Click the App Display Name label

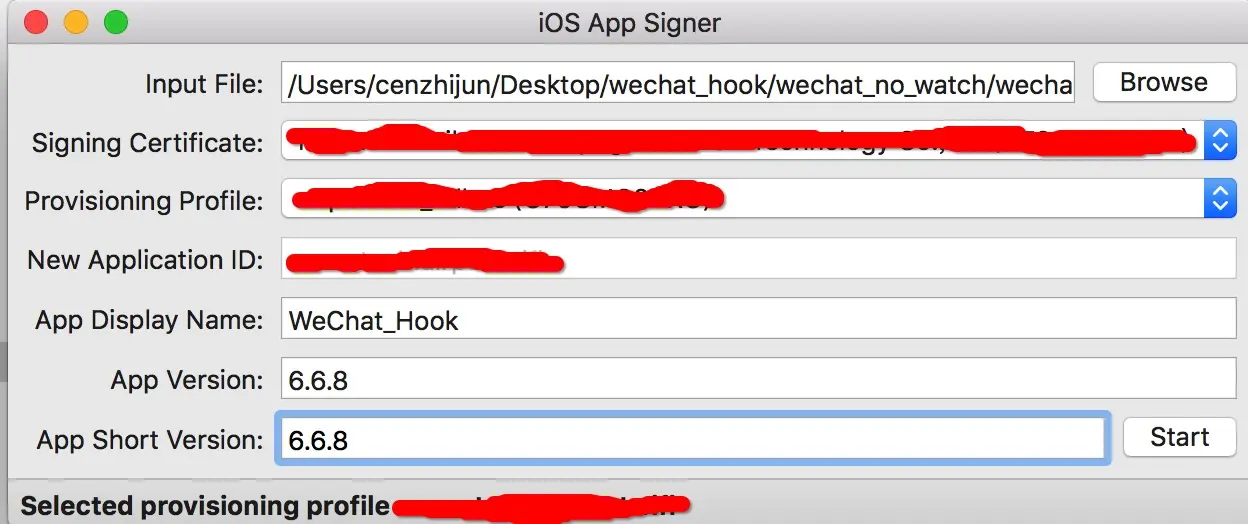(x=150, y=320)
